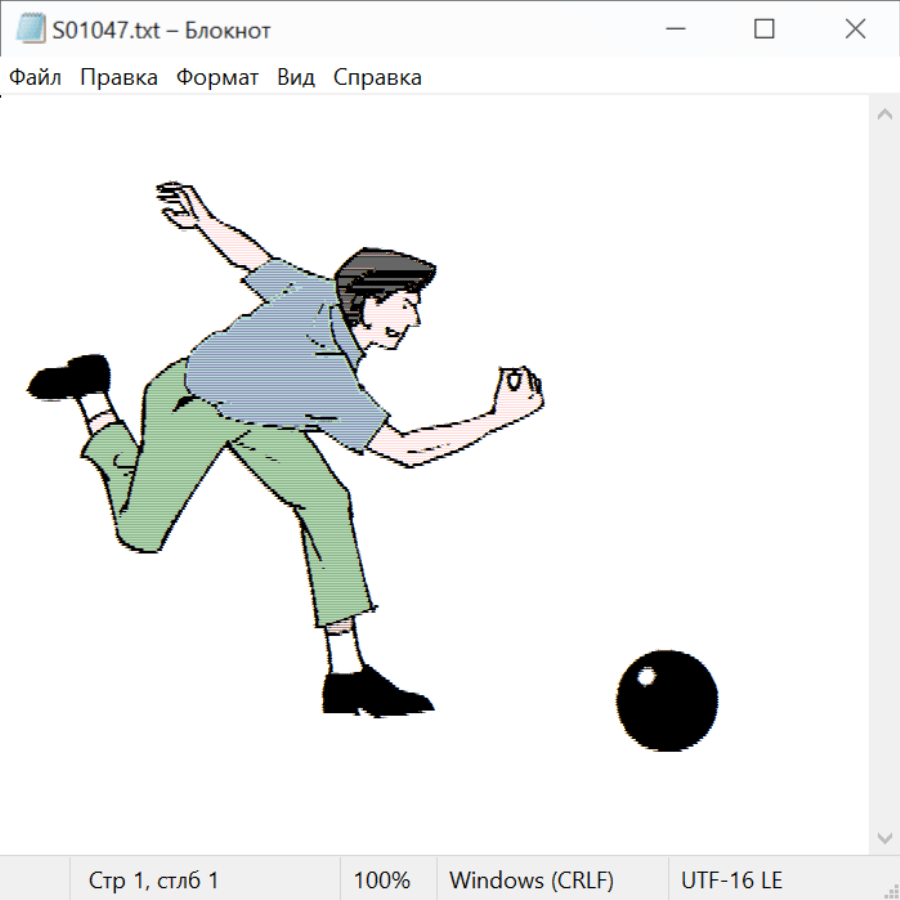This screenshot has width=900, height=900.
Task: Click the scroll down arrow of the vertical scrollbar
Action: (x=884, y=837)
